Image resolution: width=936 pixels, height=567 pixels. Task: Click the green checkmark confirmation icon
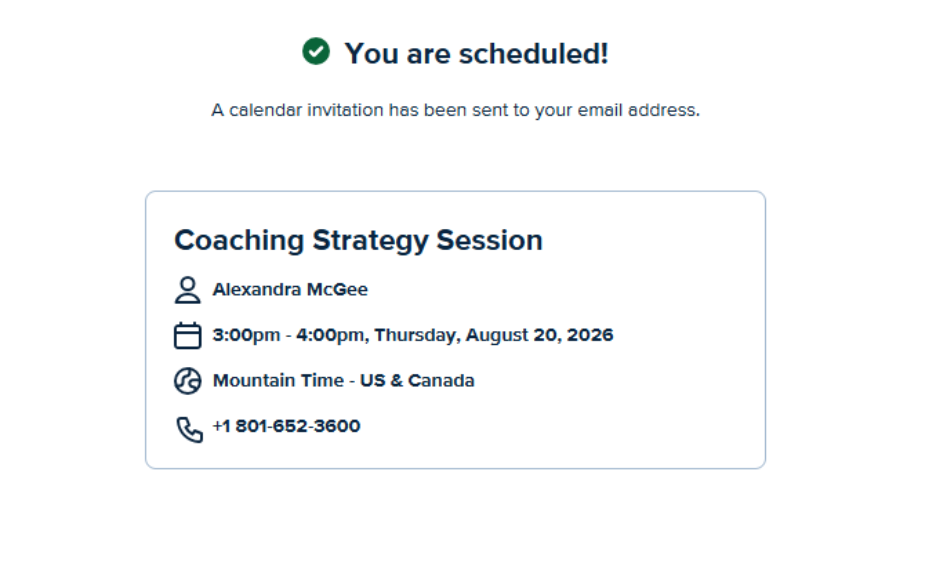click(x=316, y=51)
